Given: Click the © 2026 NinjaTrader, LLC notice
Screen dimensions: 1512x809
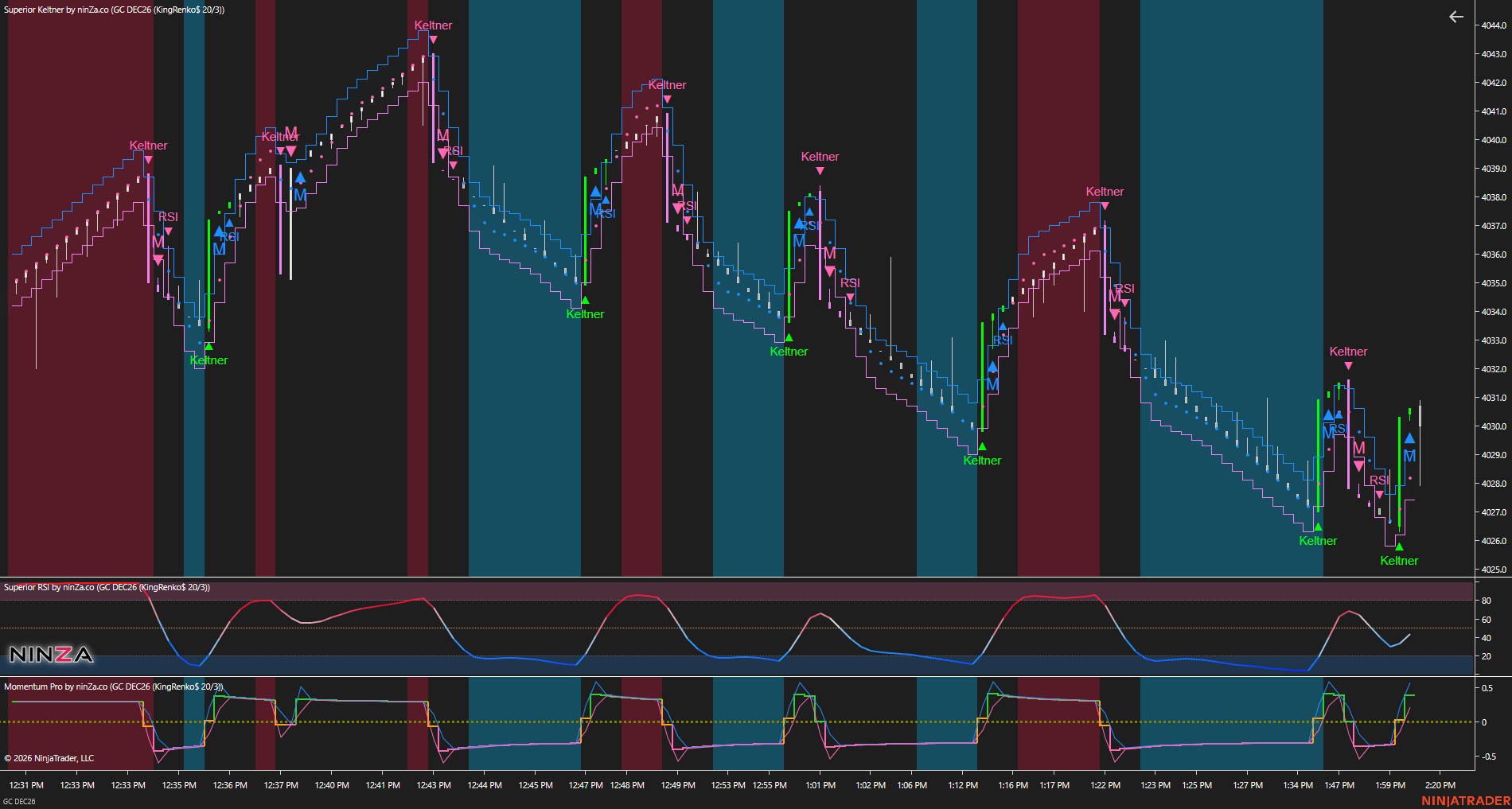Looking at the screenshot, I should [x=49, y=758].
